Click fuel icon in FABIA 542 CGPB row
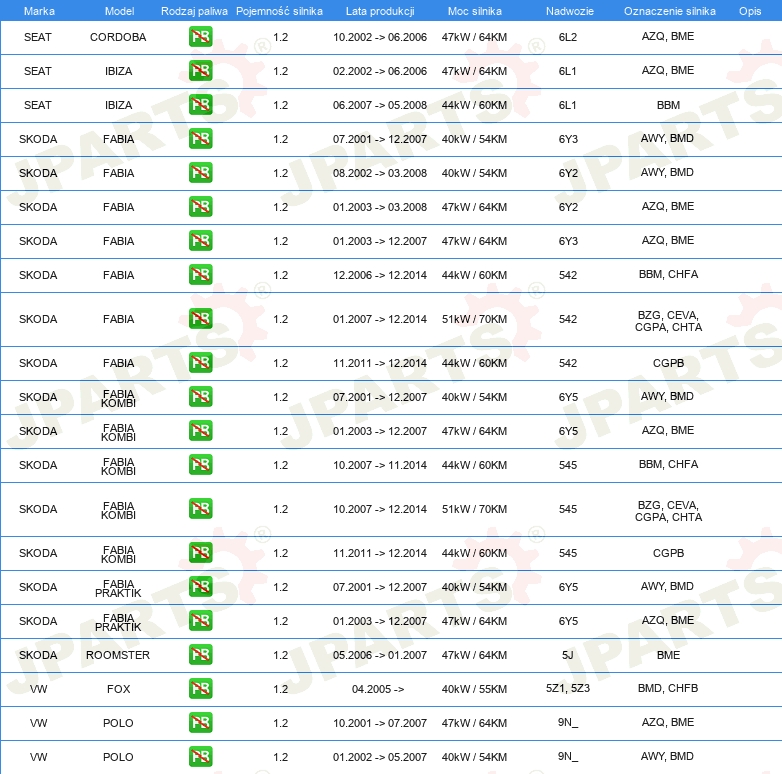 point(200,363)
